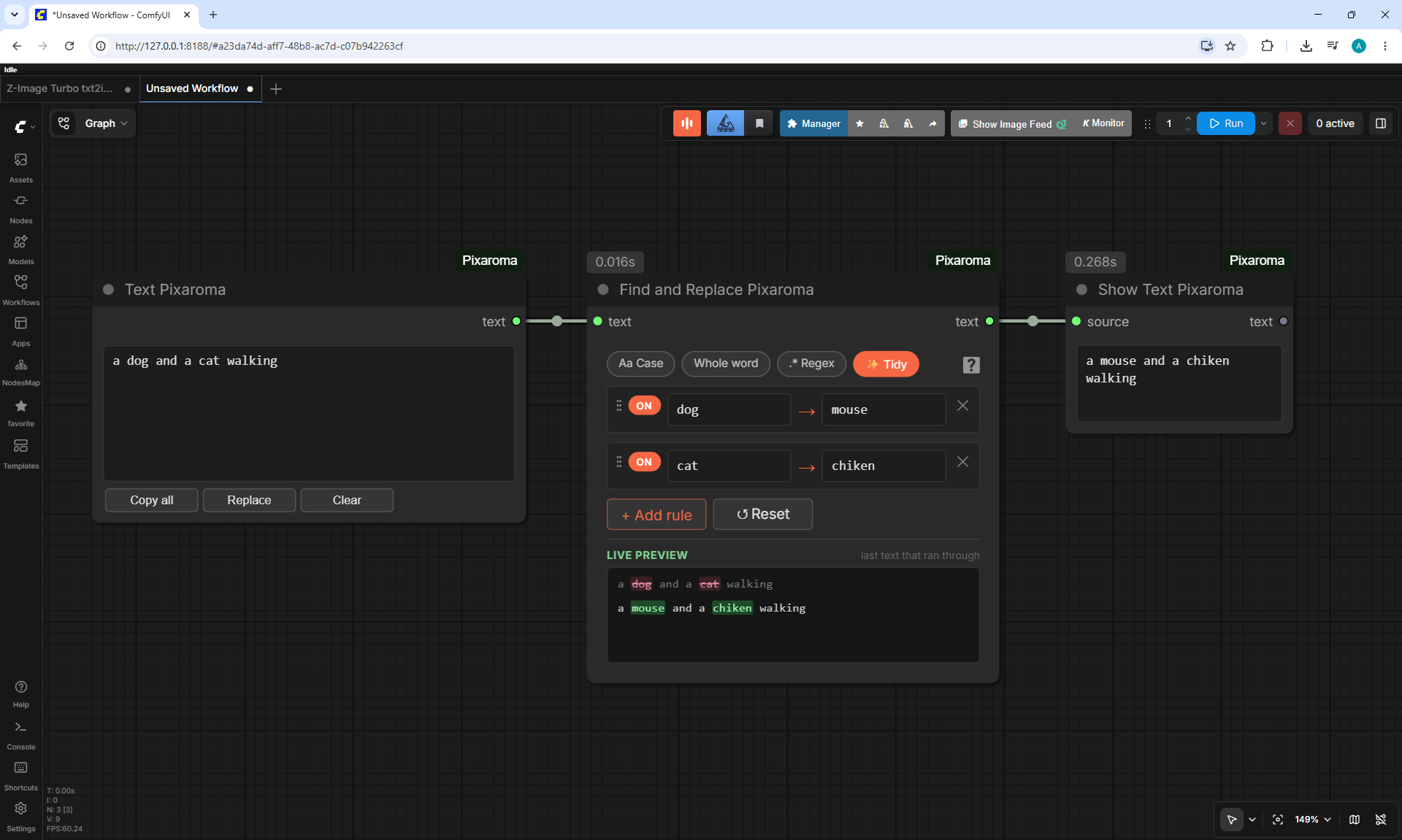This screenshot has width=1402, height=840.
Task: Turn off the dog rule ON switch
Action: (644, 406)
